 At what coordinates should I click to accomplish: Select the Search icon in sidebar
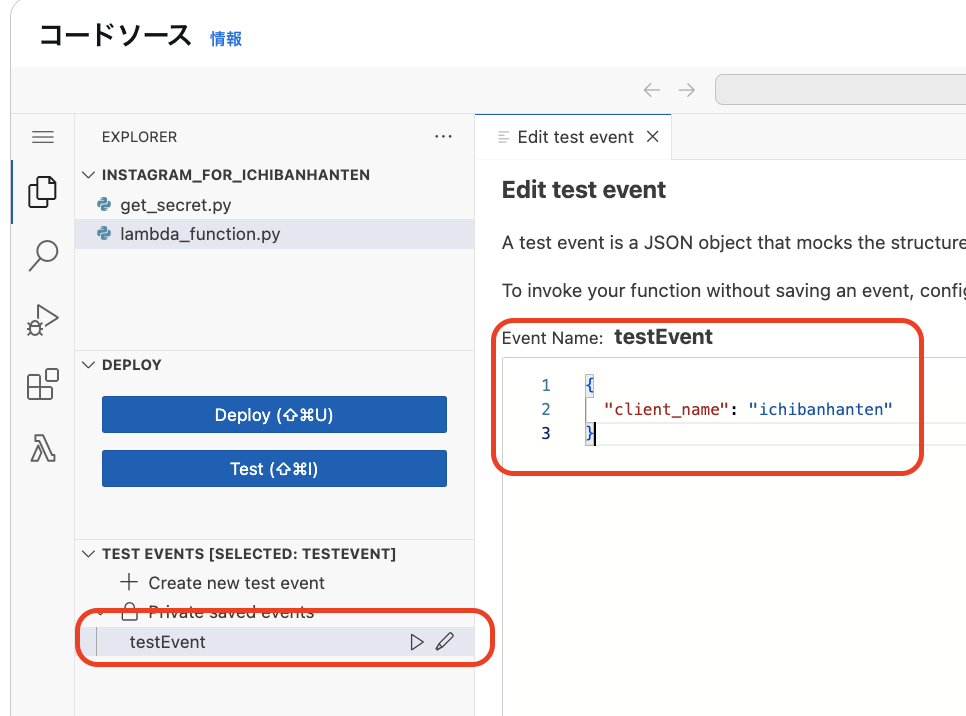point(42,256)
